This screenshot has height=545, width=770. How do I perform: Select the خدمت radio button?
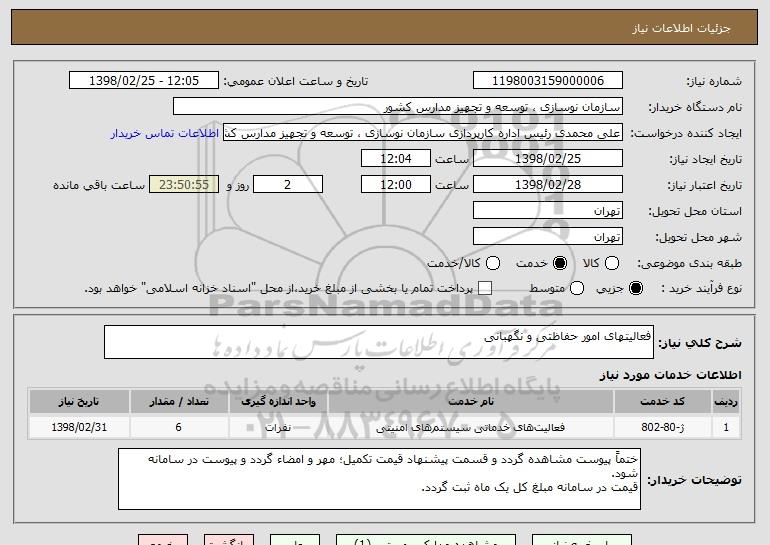pyautogui.click(x=560, y=263)
